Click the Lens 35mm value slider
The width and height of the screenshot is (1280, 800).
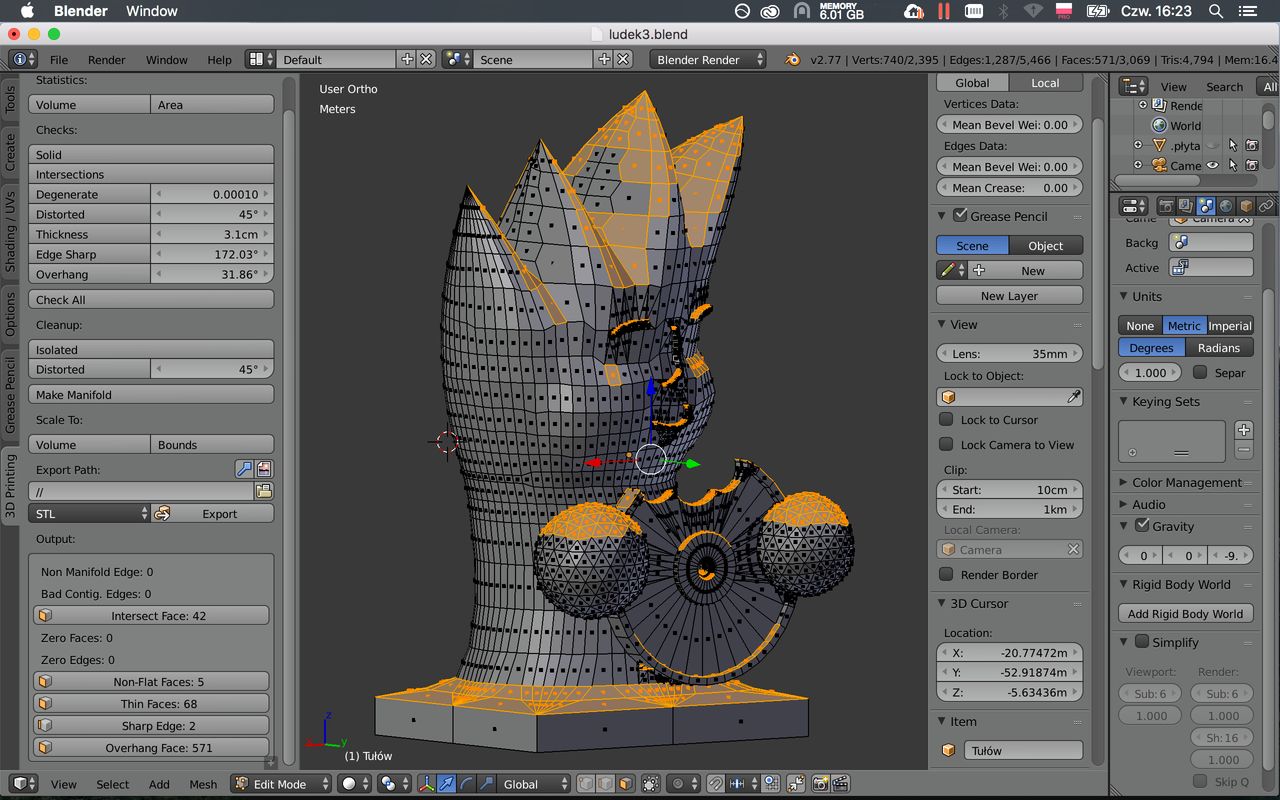coord(1009,353)
